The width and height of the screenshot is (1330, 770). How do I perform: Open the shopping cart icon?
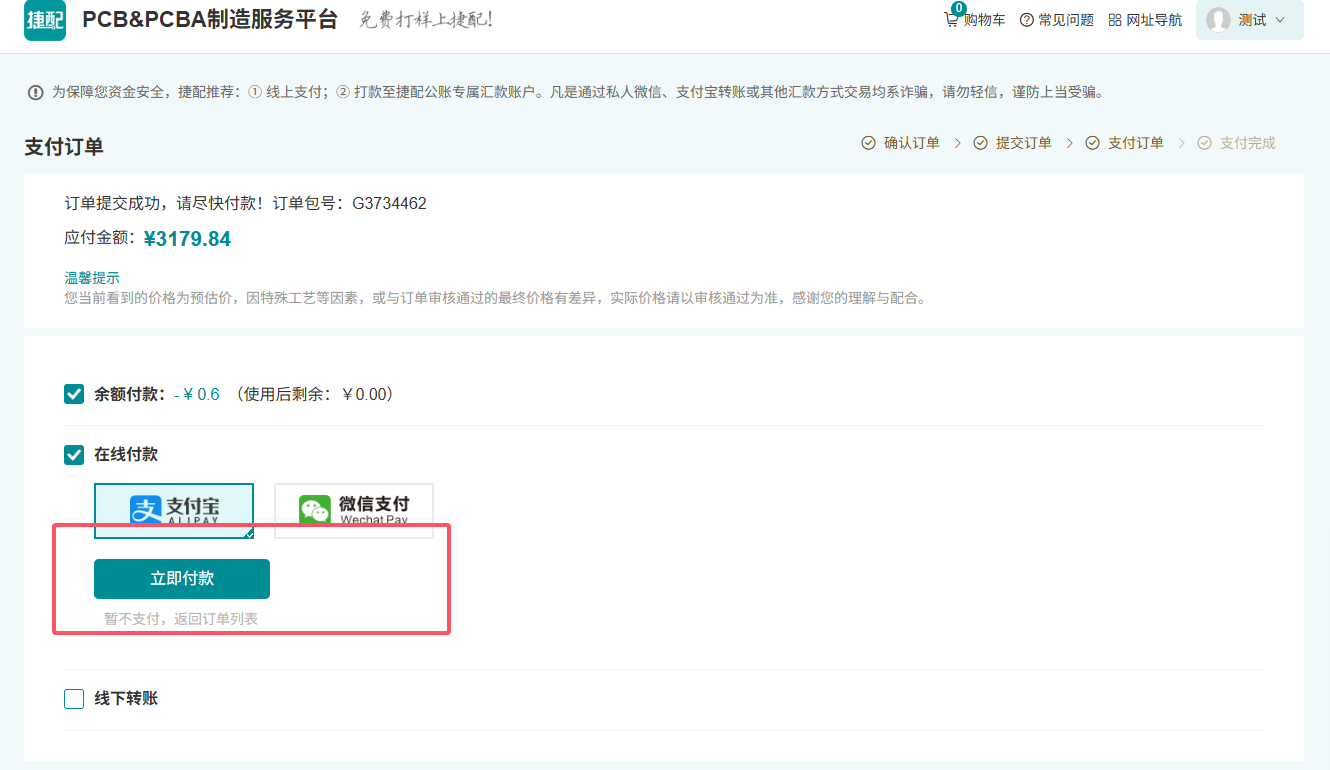click(x=951, y=20)
